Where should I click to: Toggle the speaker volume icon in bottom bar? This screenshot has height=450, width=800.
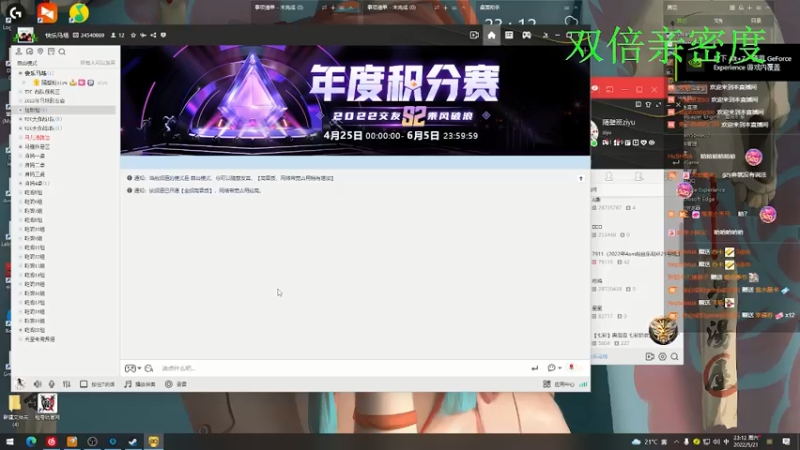tap(37, 384)
